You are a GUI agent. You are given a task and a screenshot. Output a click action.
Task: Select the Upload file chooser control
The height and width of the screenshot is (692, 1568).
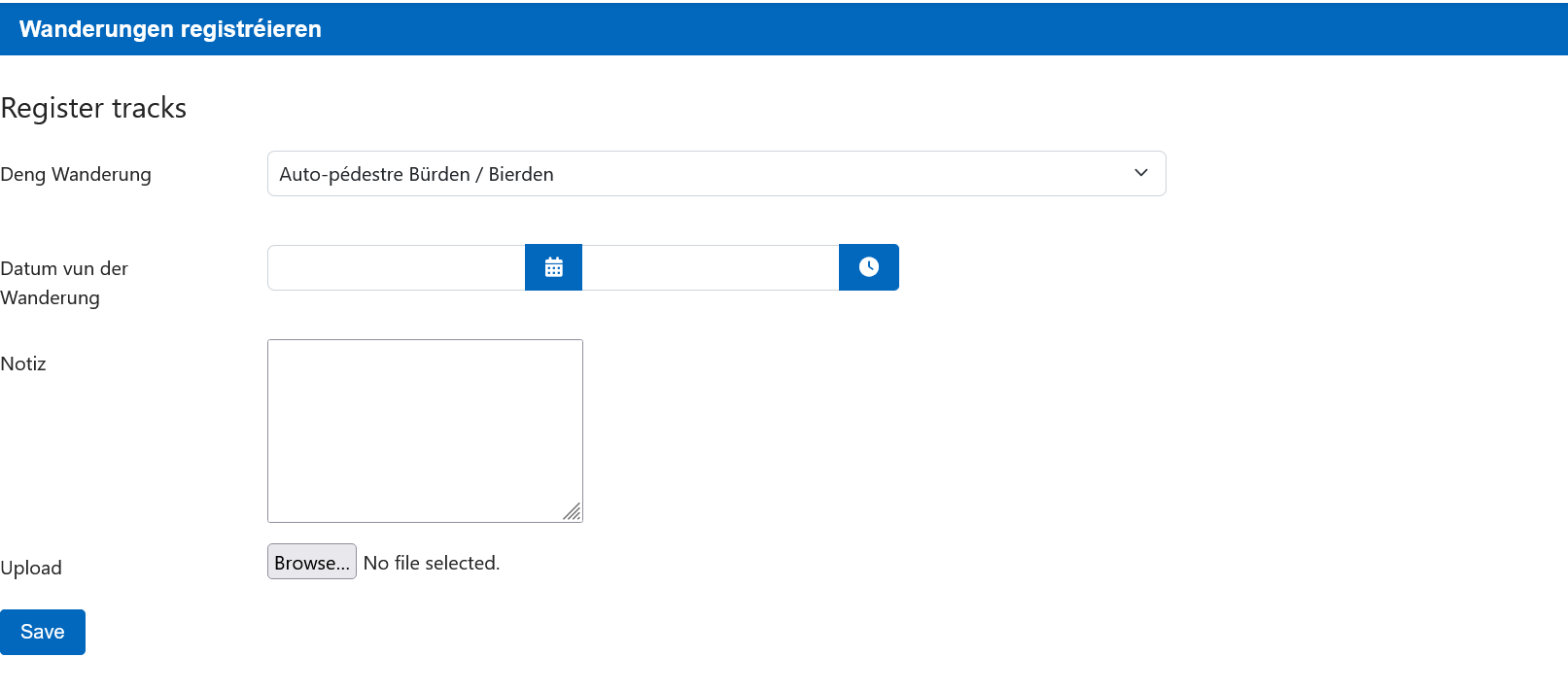click(x=311, y=562)
